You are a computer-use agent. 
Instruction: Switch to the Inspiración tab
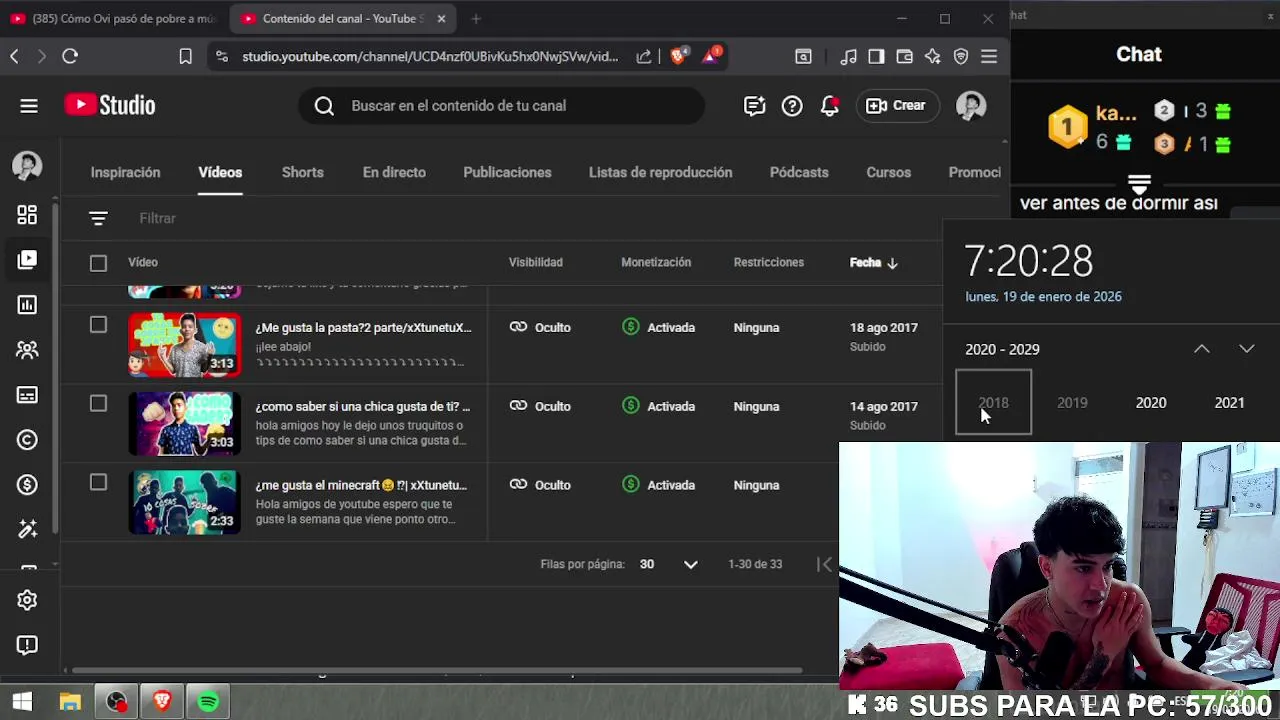pyautogui.click(x=125, y=172)
